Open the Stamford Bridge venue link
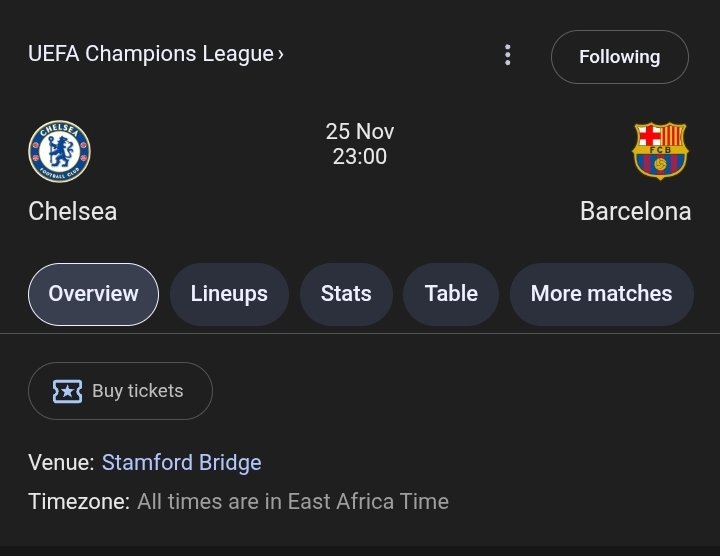The image size is (720, 556). pyautogui.click(x=181, y=462)
